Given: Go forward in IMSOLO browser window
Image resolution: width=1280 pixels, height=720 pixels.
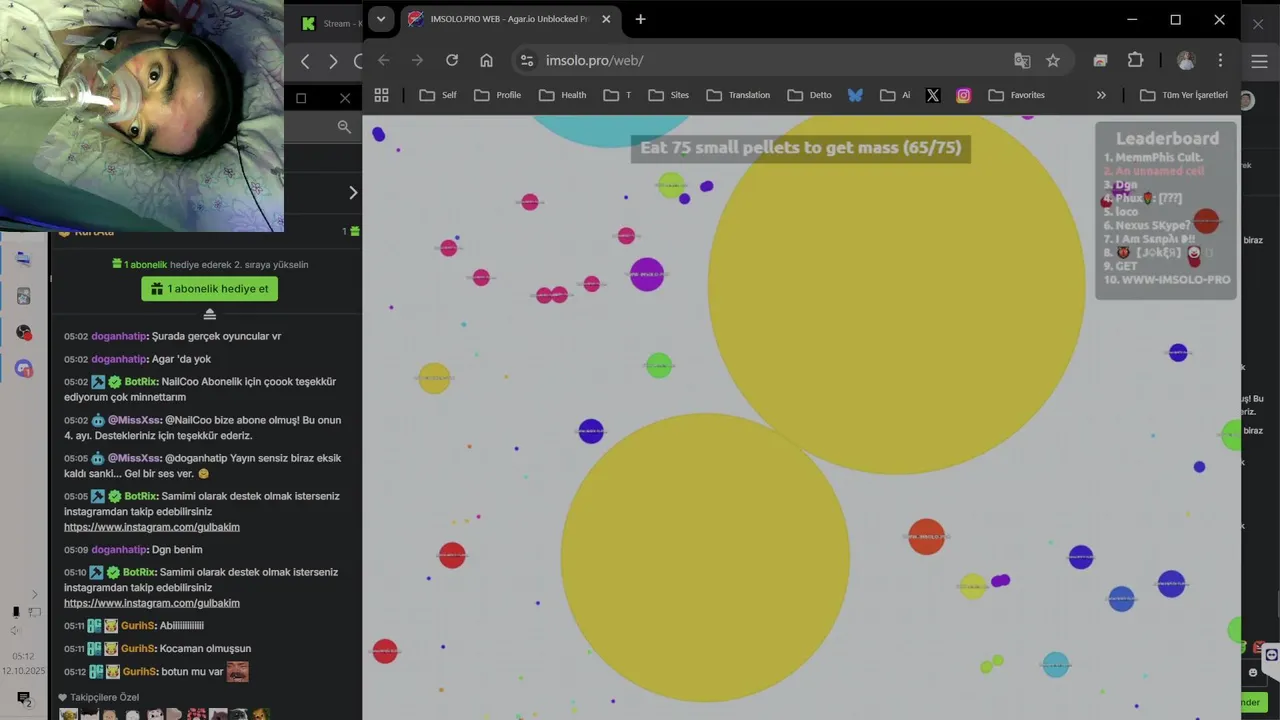Looking at the screenshot, I should click(x=418, y=60).
